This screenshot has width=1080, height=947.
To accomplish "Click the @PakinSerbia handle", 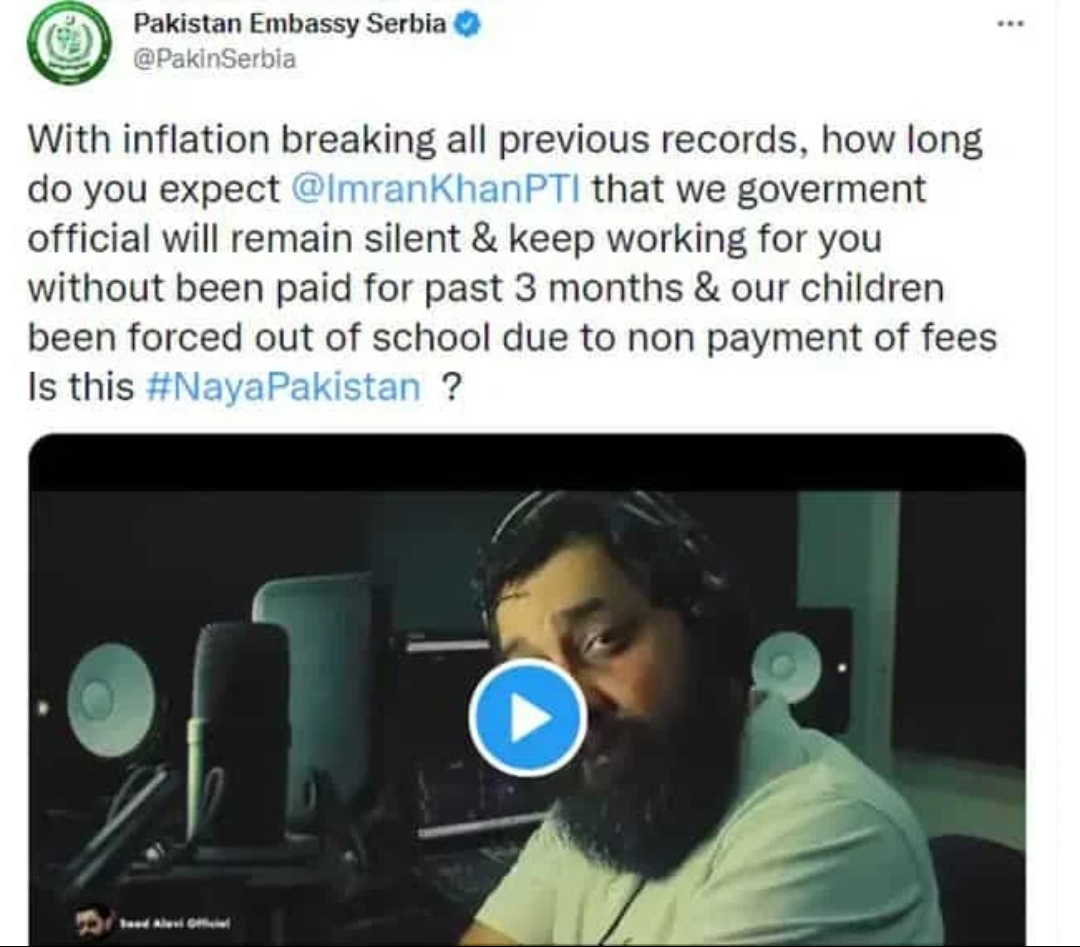I will [214, 59].
